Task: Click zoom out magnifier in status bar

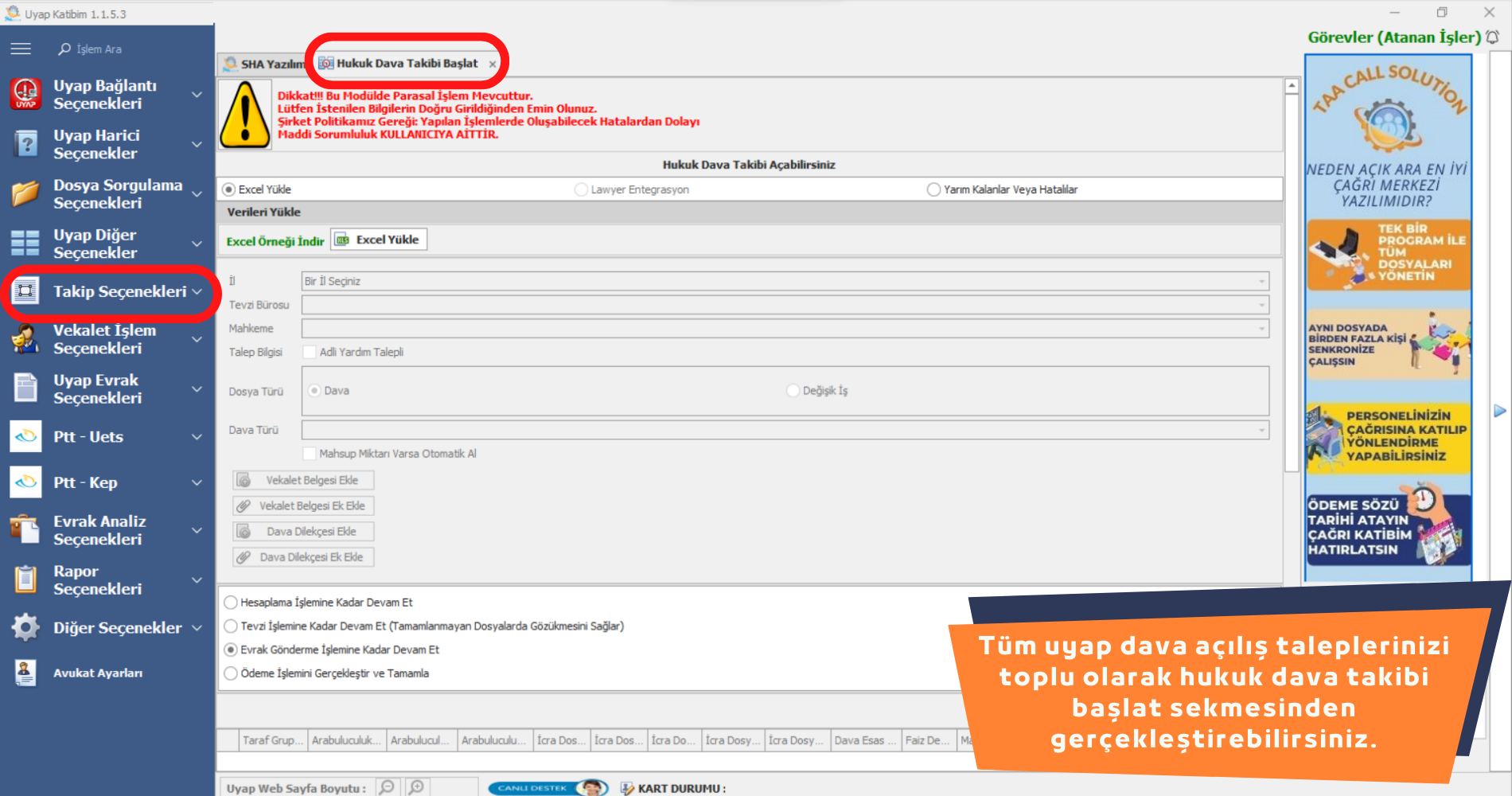Action: point(388,787)
